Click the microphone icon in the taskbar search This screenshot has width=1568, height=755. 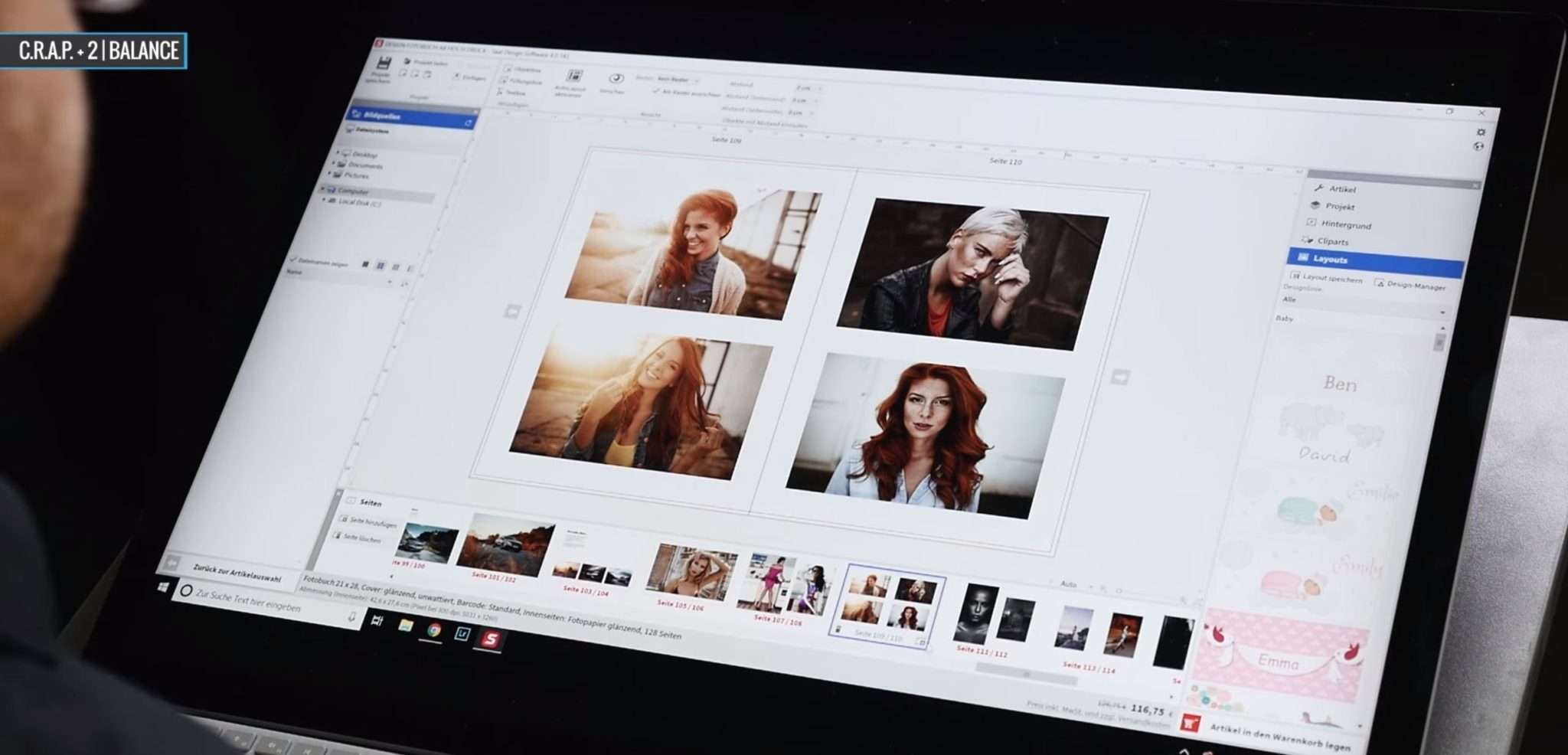pos(351,616)
